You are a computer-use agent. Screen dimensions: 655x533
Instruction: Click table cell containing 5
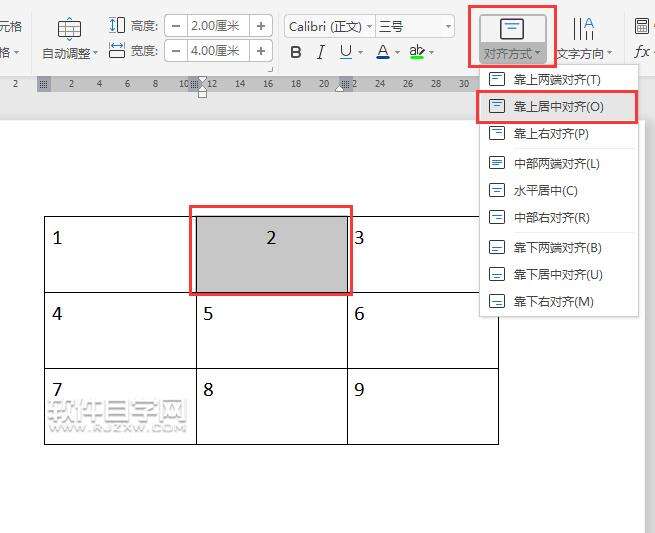pyautogui.click(x=272, y=330)
